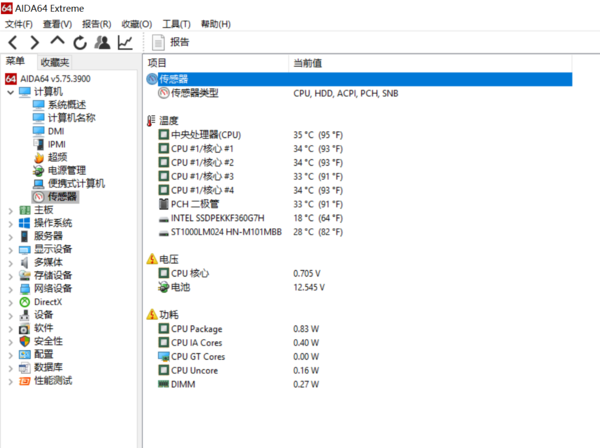Screen dimensions: 600x448
Task: Click the 便携式计算机 laptop icon
Action: [x=39, y=184]
